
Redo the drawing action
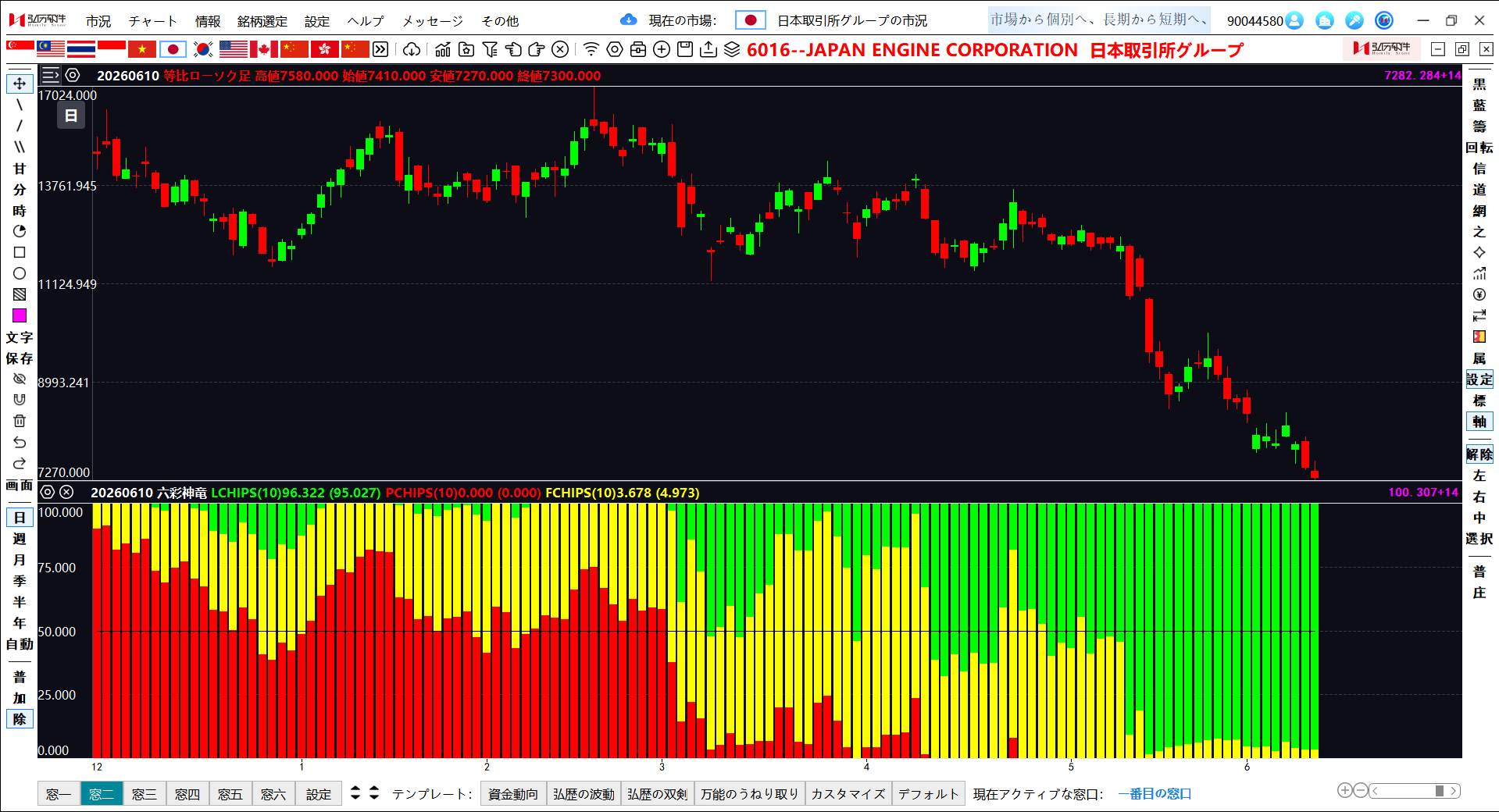[x=20, y=463]
